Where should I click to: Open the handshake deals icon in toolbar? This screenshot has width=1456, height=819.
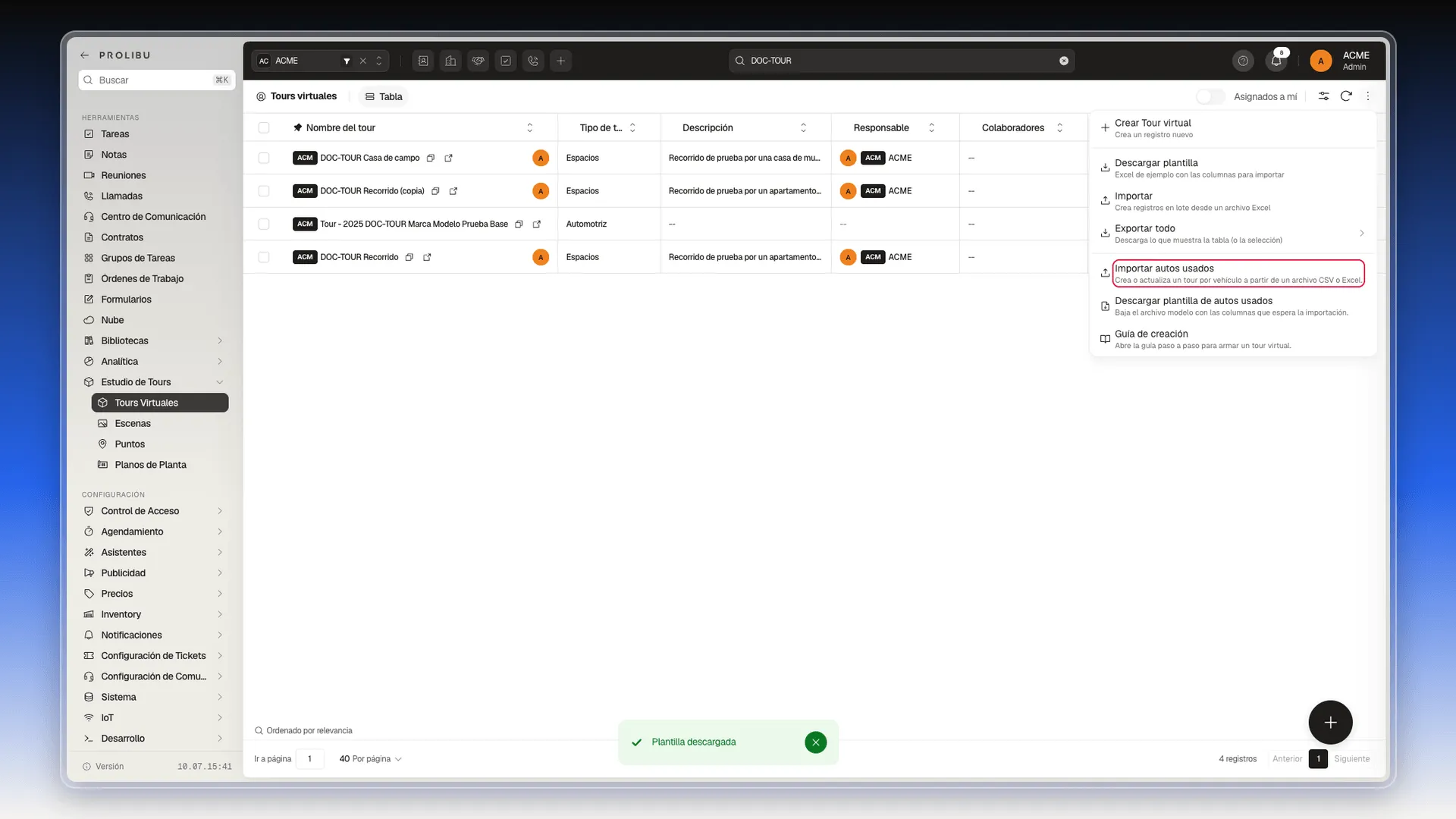(x=478, y=61)
